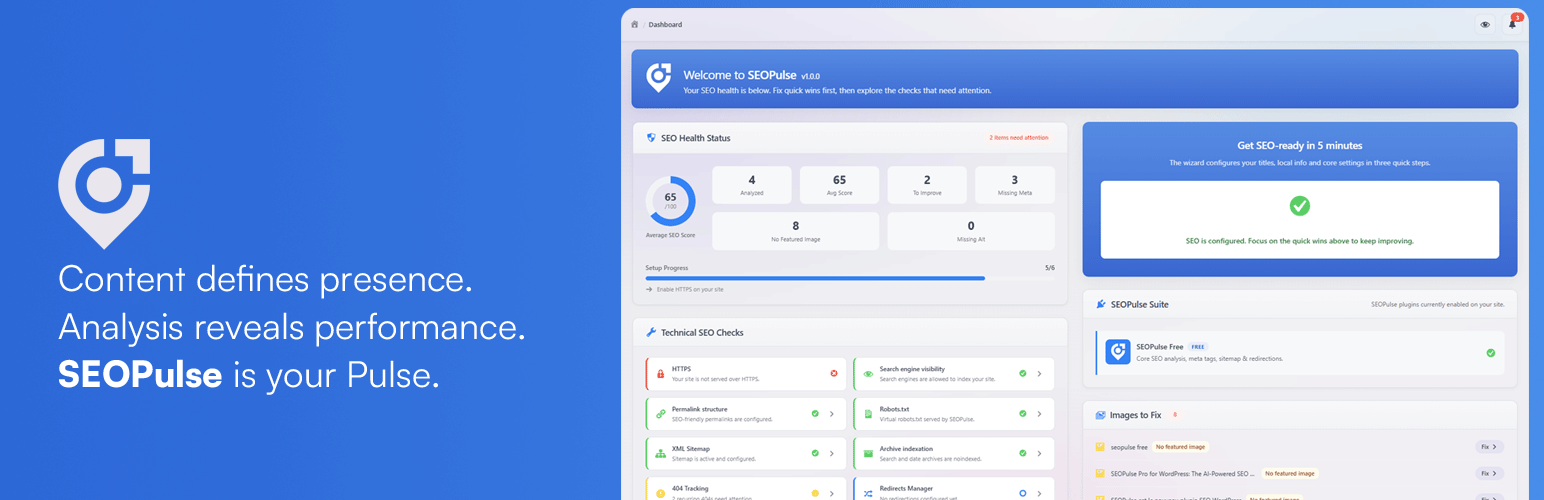Viewport: 1544px width, 500px height.
Task: Click the 'v1.0.0' version label in the banner
Action: click(x=810, y=75)
